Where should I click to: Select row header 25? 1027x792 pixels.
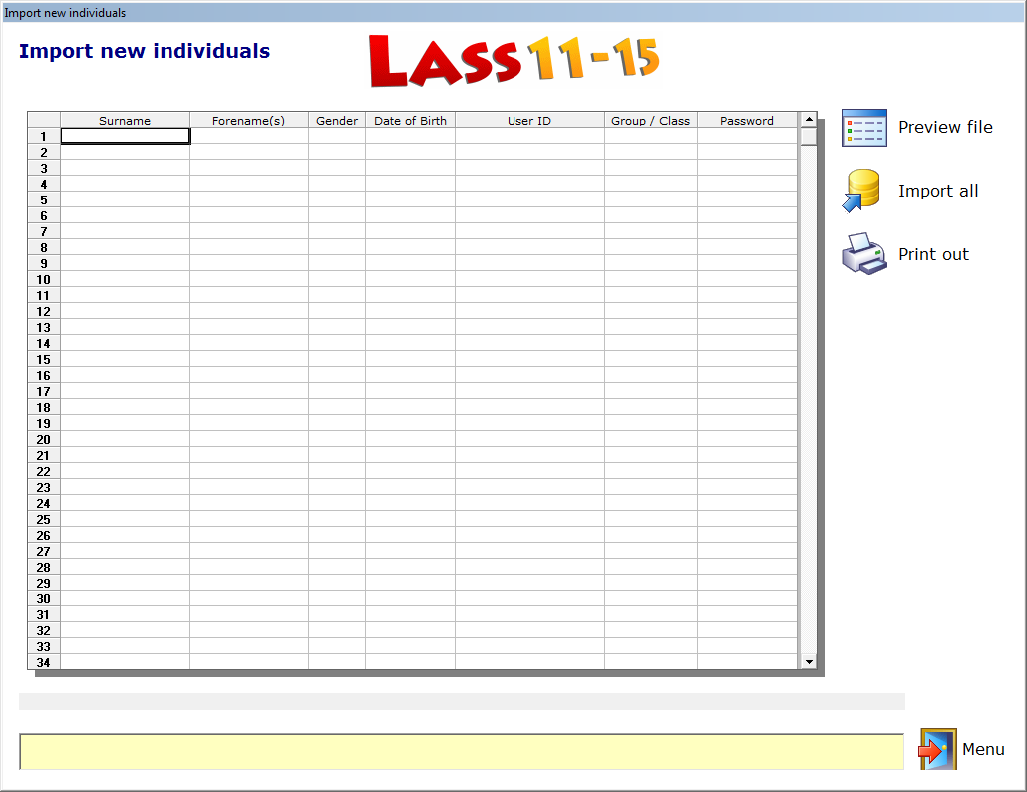[44, 519]
